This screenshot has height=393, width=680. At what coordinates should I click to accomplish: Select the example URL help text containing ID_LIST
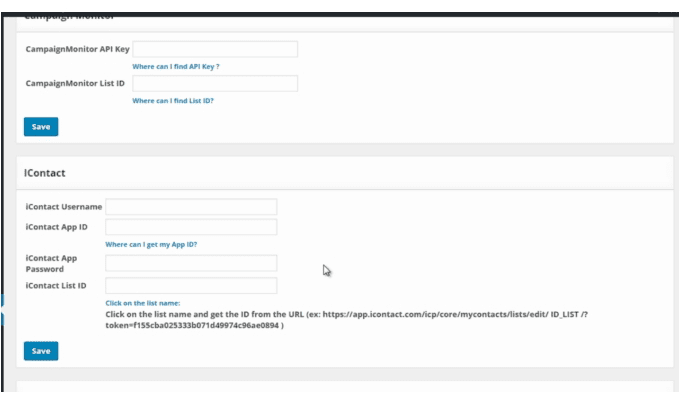pyautogui.click(x=347, y=320)
